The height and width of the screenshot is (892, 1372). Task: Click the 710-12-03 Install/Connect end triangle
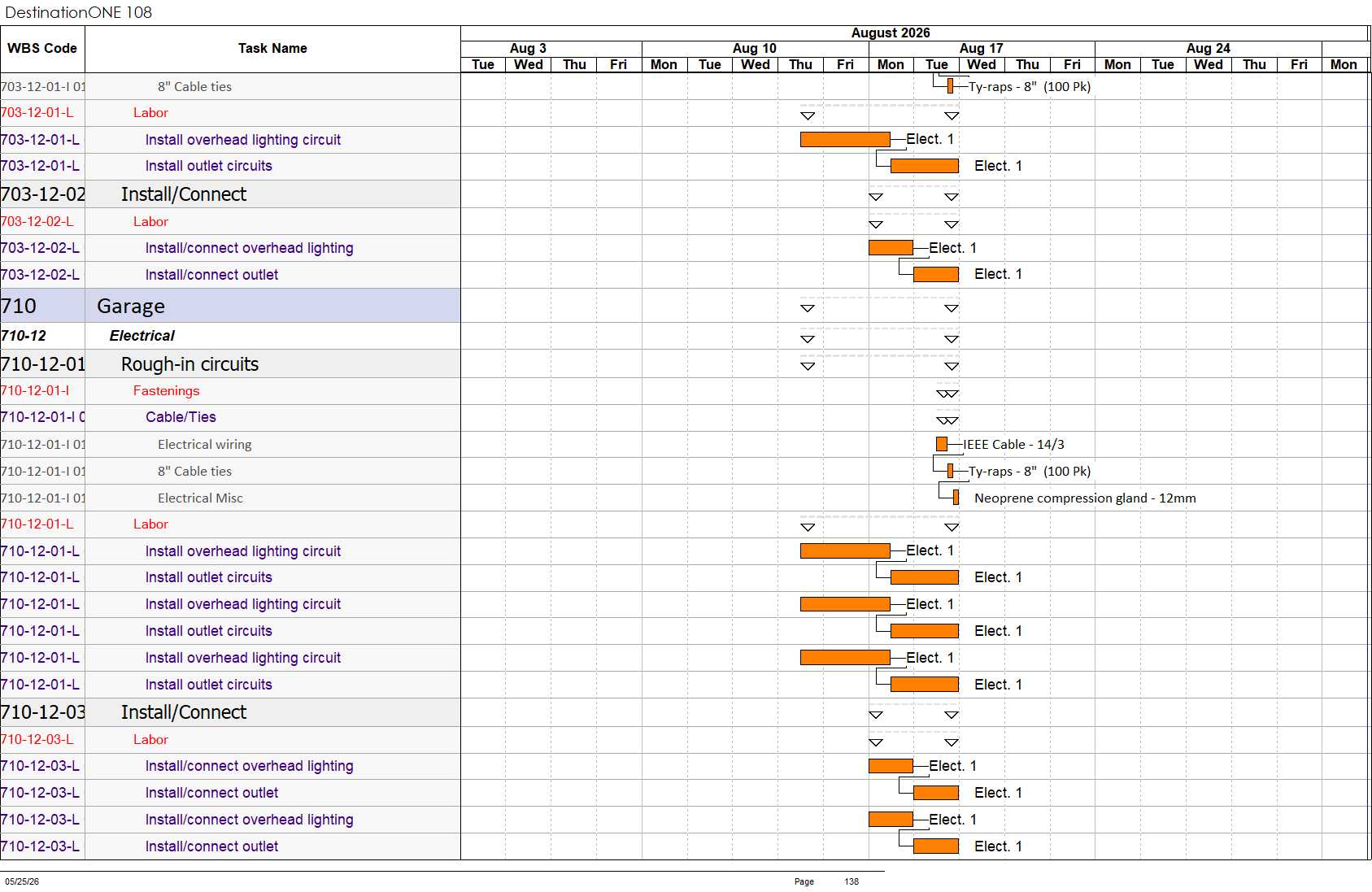(952, 715)
